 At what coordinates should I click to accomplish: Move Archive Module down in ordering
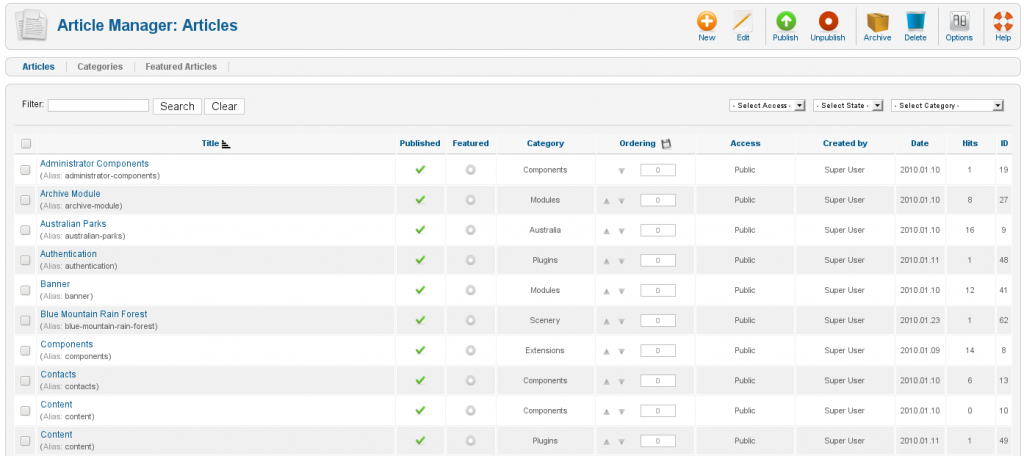[x=622, y=201]
